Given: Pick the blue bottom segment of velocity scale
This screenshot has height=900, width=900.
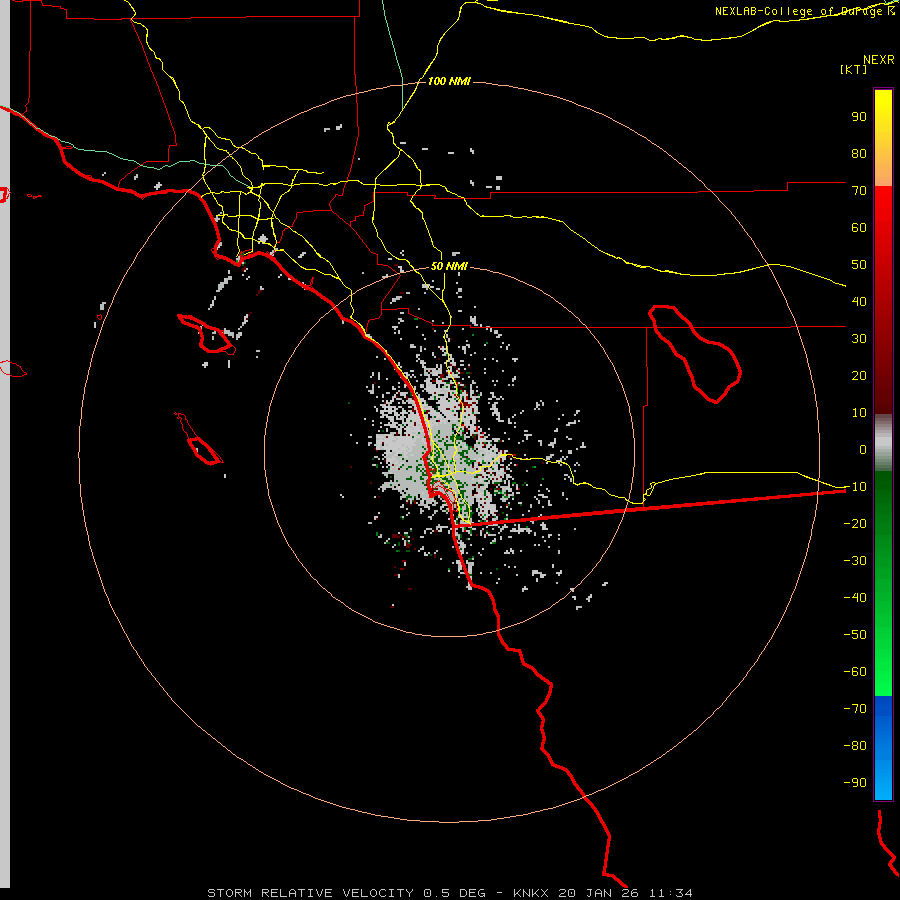Looking at the screenshot, I should click(x=883, y=748).
